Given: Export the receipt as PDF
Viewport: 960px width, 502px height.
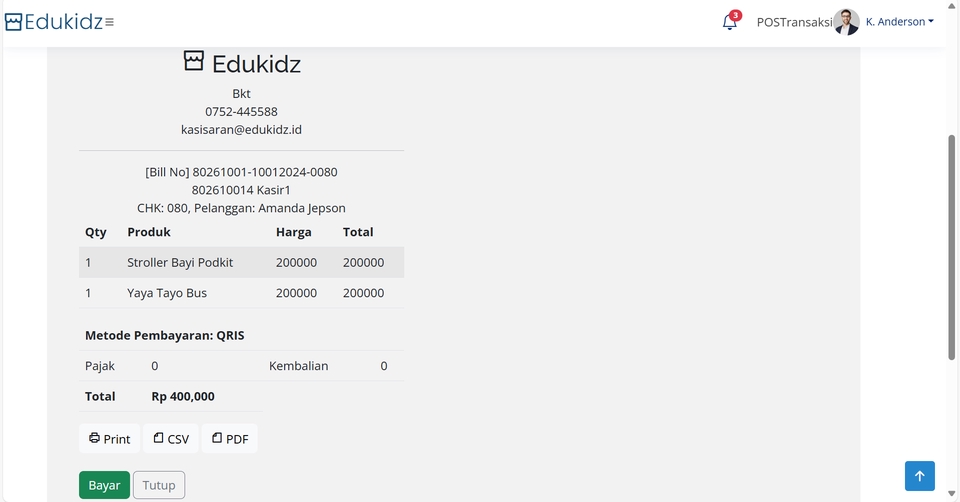Looking at the screenshot, I should click(x=230, y=439).
